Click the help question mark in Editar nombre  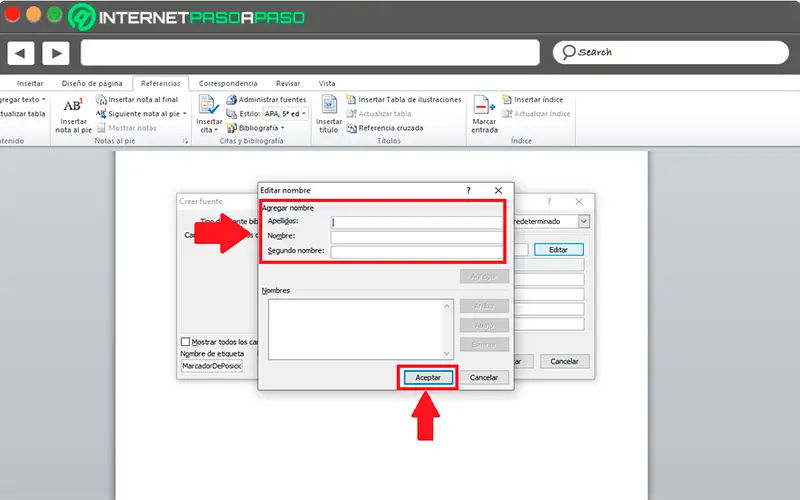468,190
